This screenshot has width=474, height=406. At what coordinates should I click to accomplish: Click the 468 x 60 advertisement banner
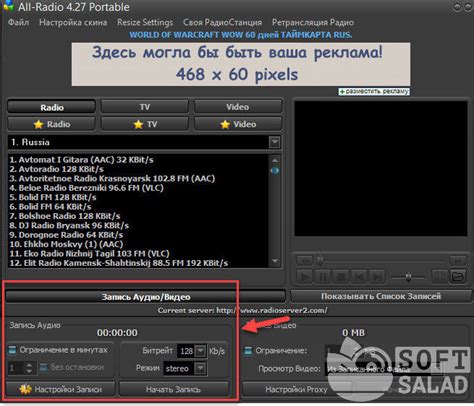pos(241,64)
